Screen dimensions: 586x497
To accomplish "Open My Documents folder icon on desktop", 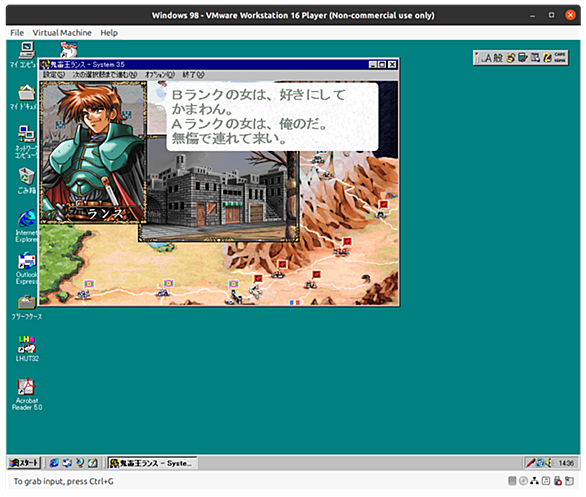I will pyautogui.click(x=27, y=93).
